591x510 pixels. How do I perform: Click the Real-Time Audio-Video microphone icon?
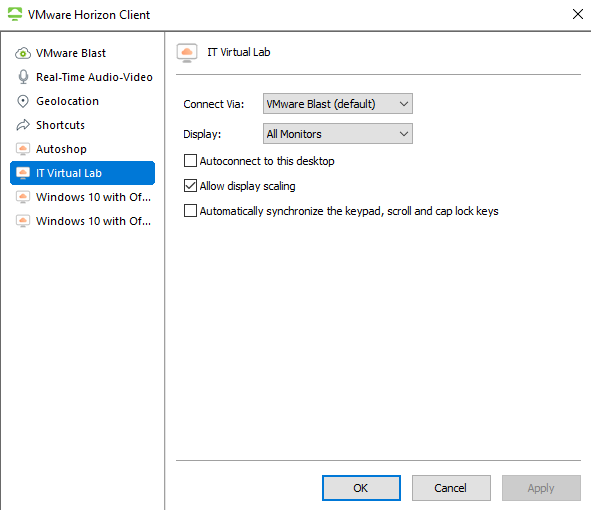pos(23,77)
